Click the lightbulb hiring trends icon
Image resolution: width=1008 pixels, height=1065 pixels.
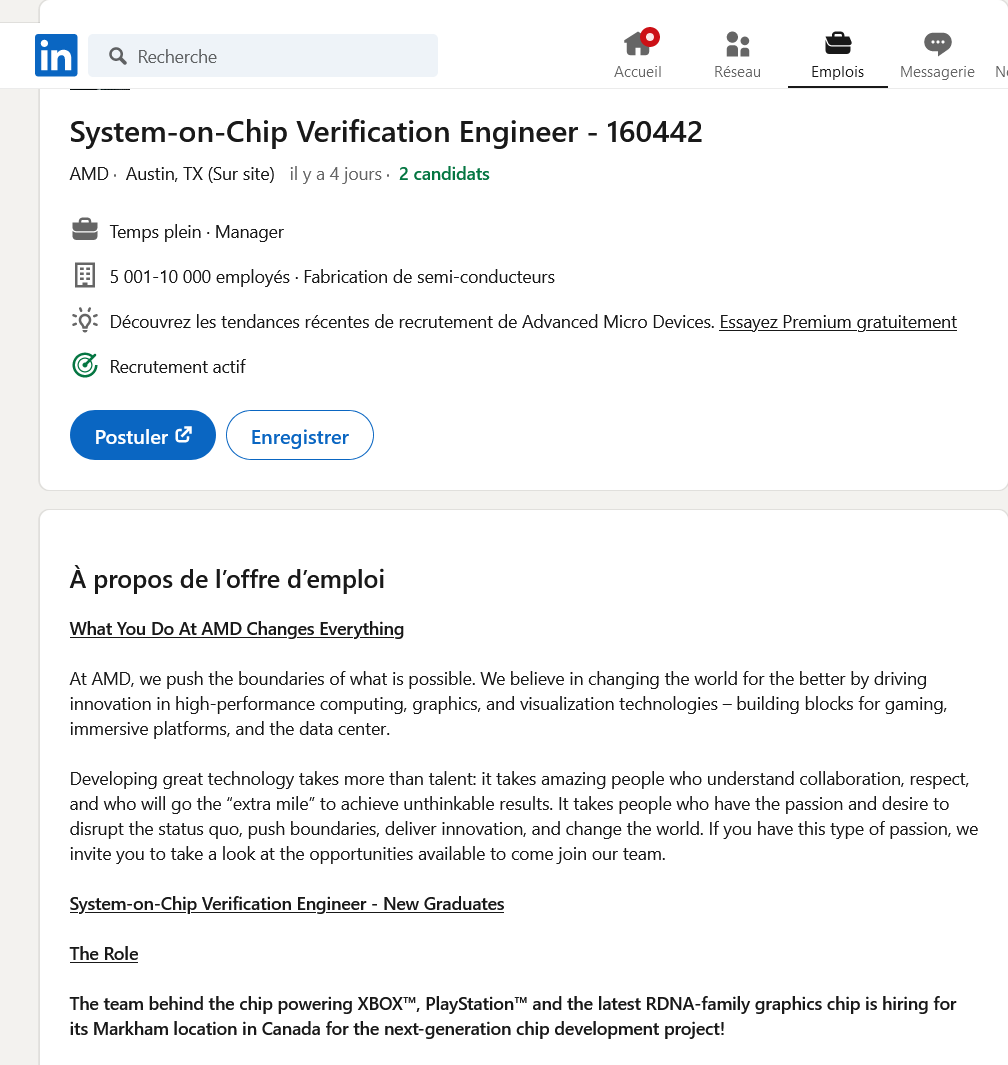pos(85,321)
